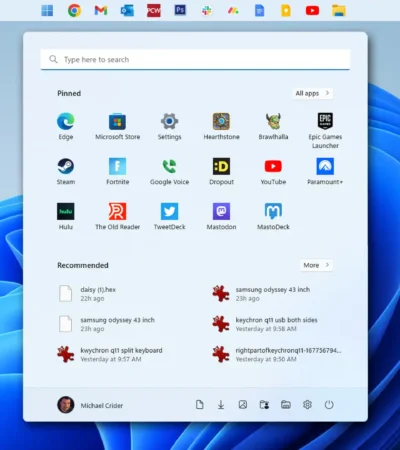Open Photoshop from the taskbar
400x450 pixels.
(180, 10)
